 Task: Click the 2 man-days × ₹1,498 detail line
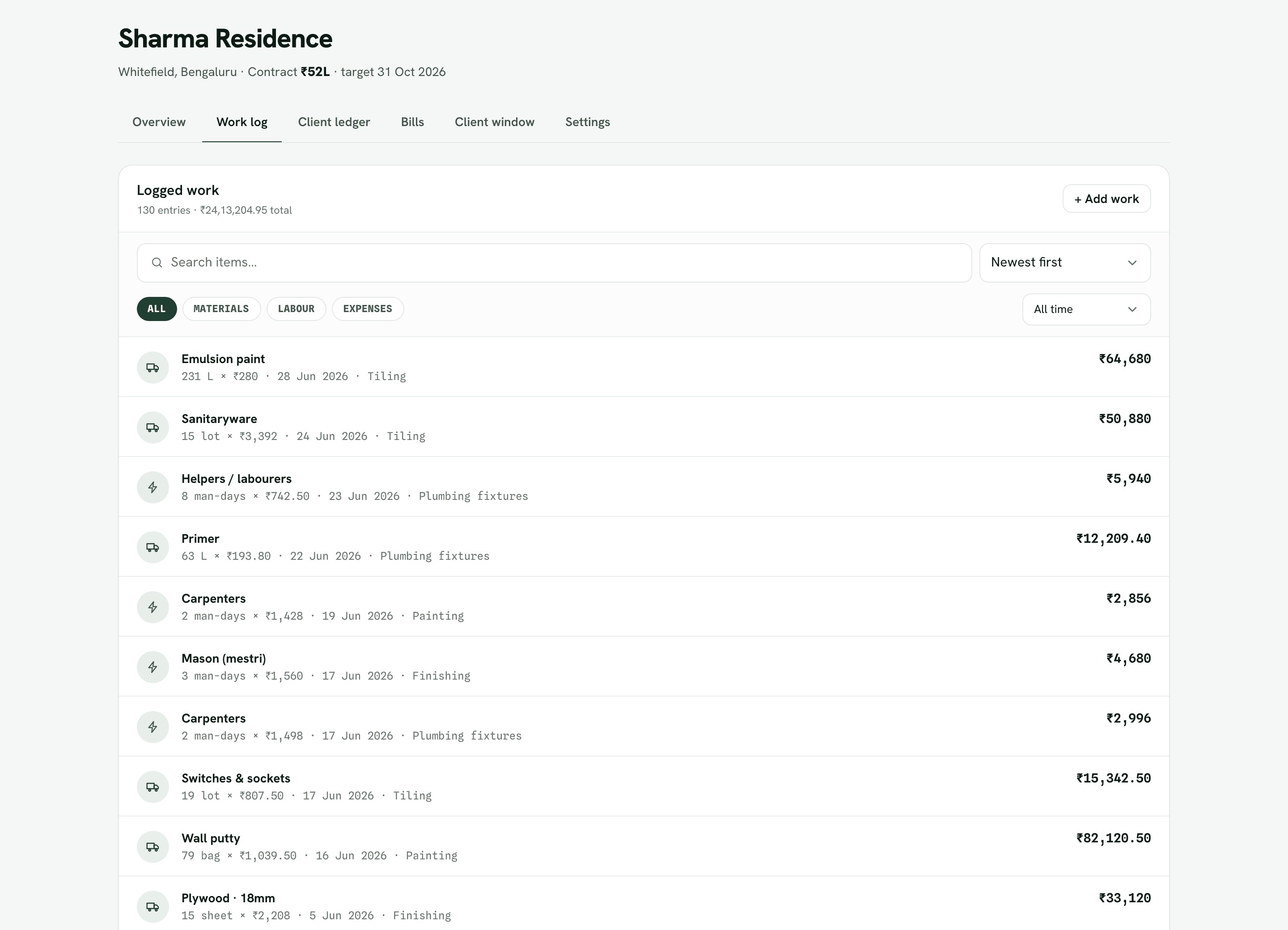click(352, 736)
